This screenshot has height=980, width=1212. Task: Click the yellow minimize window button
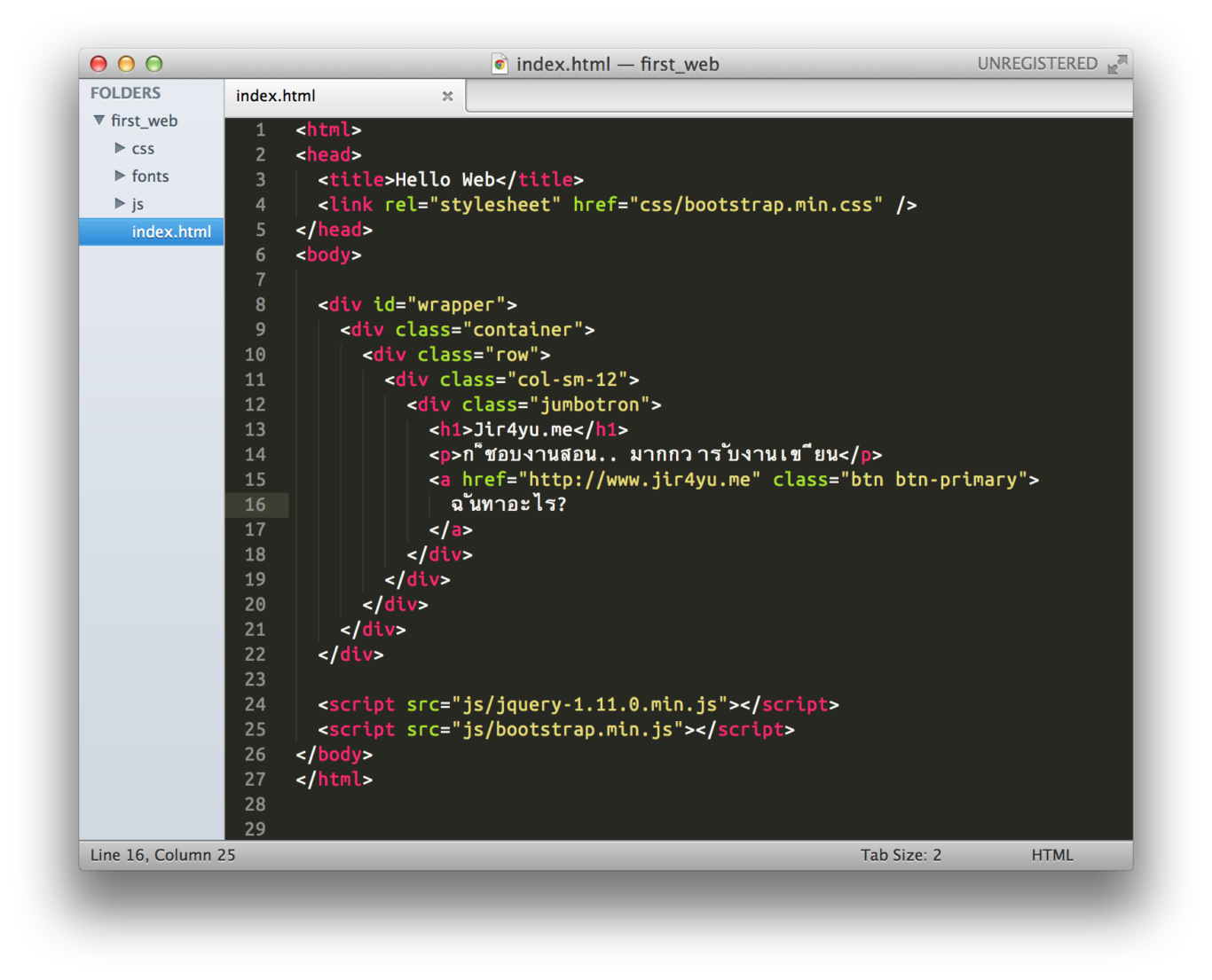click(126, 64)
